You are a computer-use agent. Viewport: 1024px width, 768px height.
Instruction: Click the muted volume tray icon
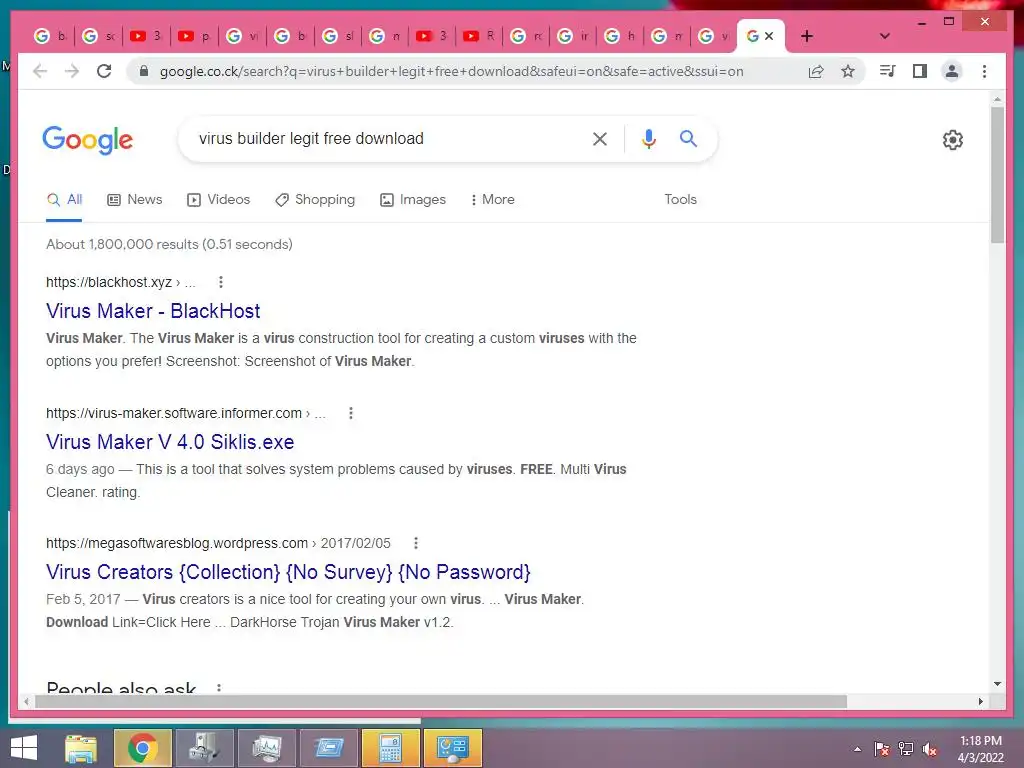930,749
